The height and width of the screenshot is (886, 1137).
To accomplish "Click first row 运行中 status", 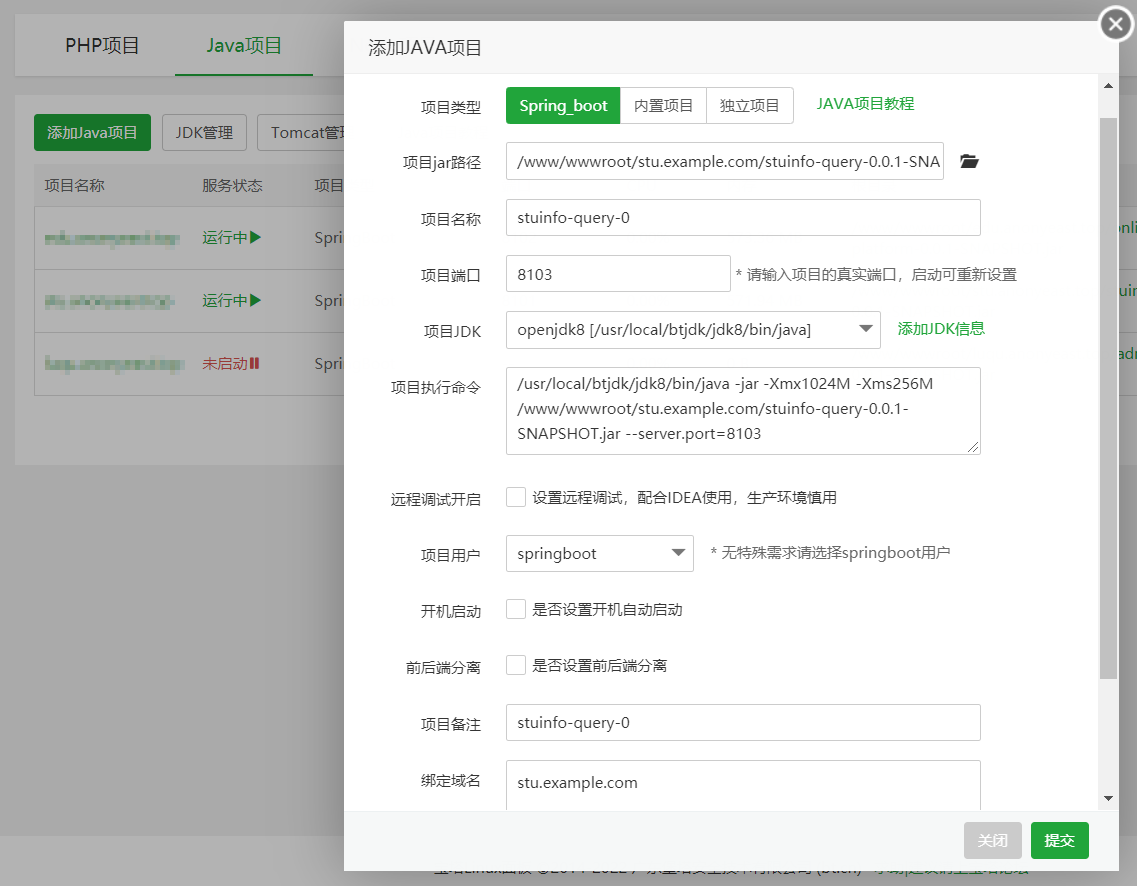I will tap(231, 238).
